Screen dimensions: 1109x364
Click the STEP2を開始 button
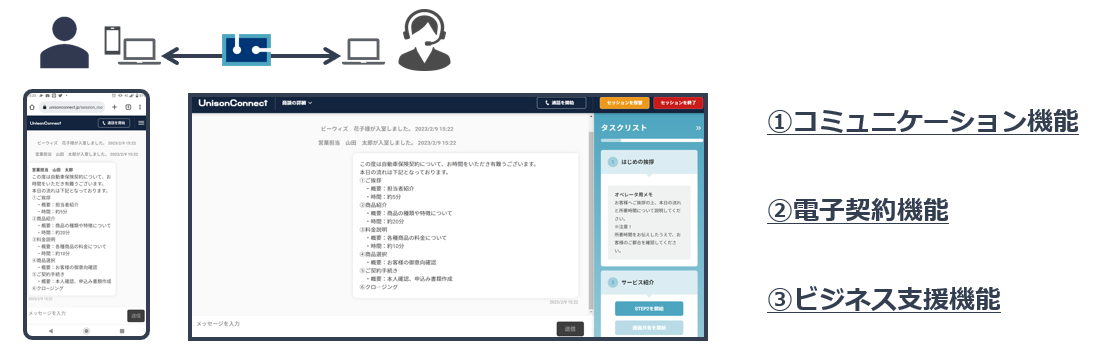tap(649, 309)
